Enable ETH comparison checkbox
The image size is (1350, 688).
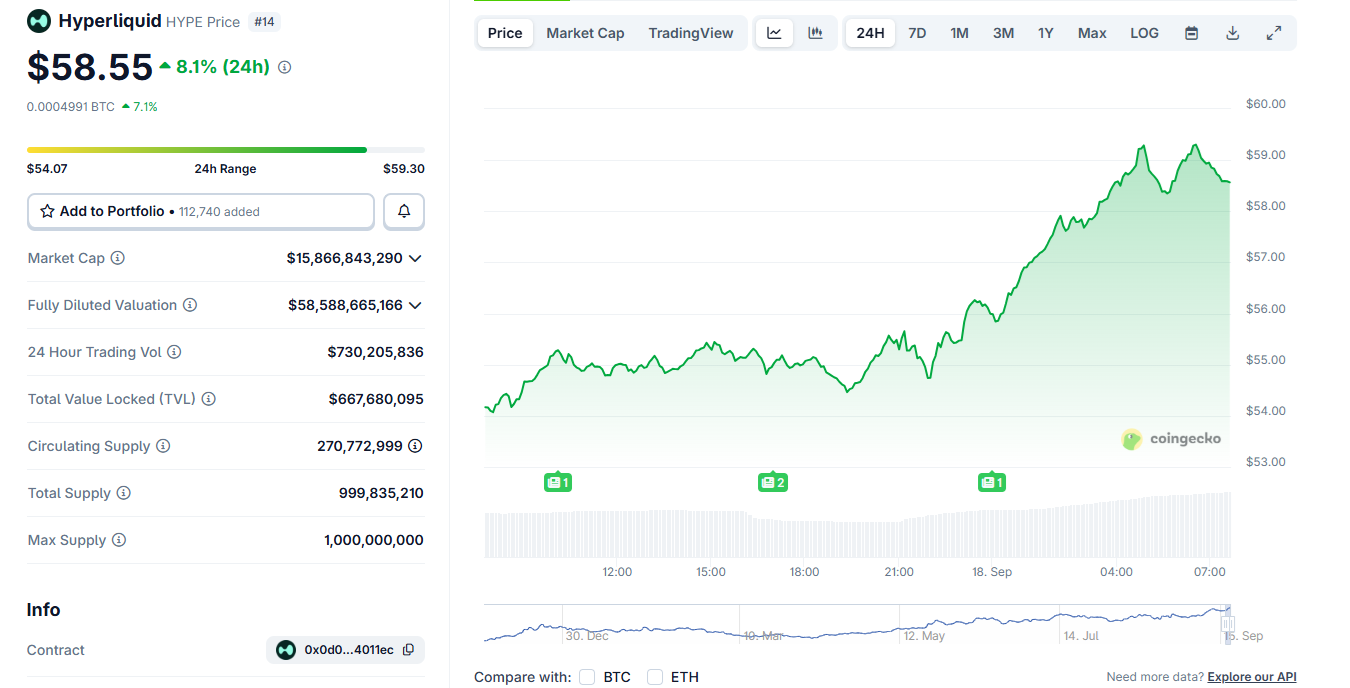[x=655, y=677]
